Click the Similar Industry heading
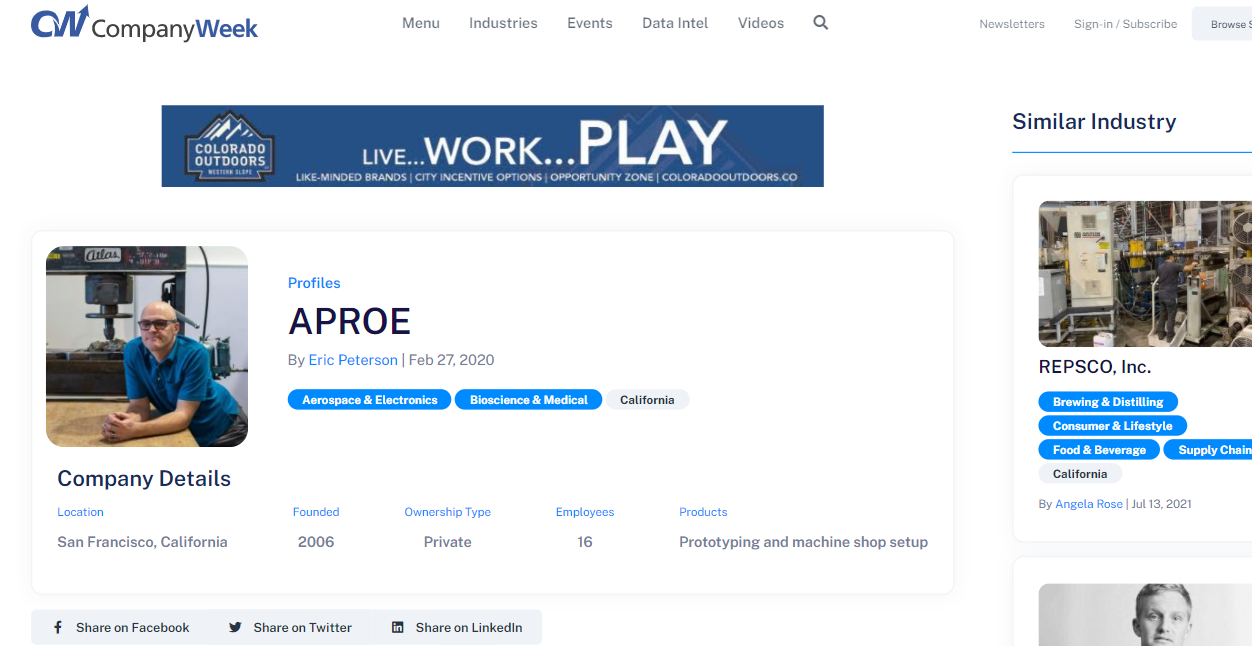Image resolution: width=1252 pixels, height=646 pixels. pos(1094,122)
